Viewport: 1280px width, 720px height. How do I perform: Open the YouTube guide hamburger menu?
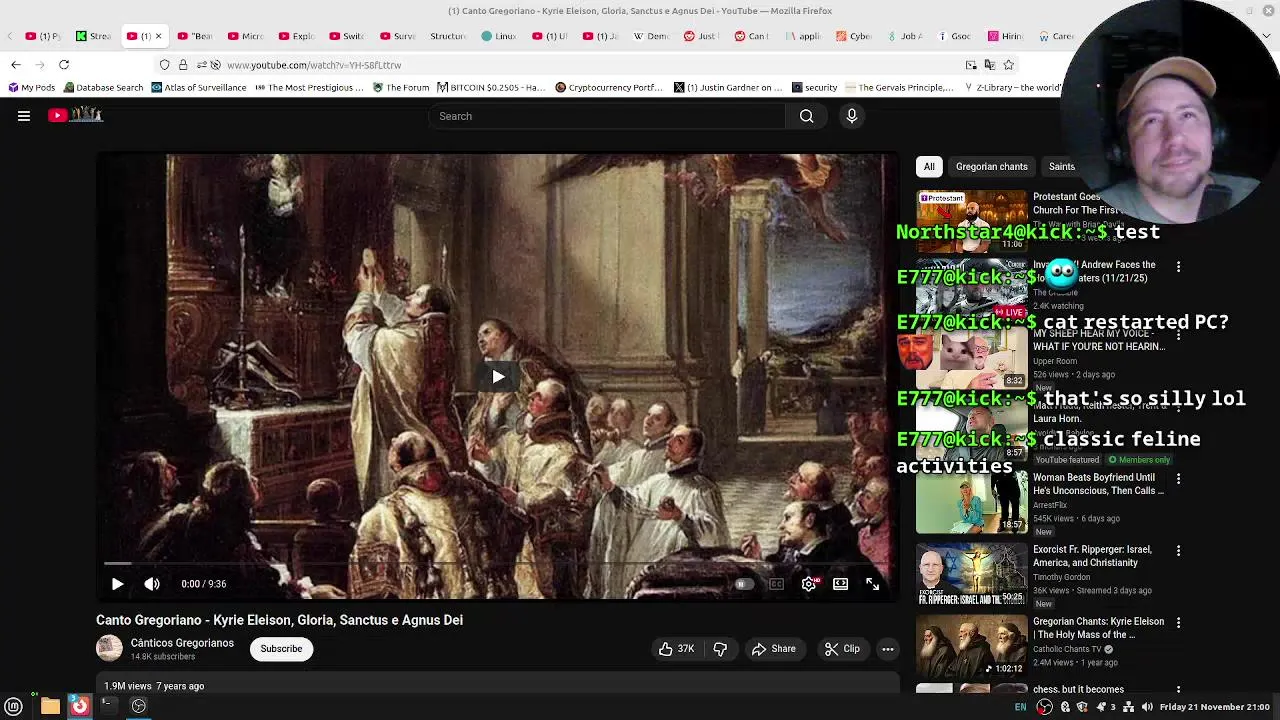click(x=24, y=116)
